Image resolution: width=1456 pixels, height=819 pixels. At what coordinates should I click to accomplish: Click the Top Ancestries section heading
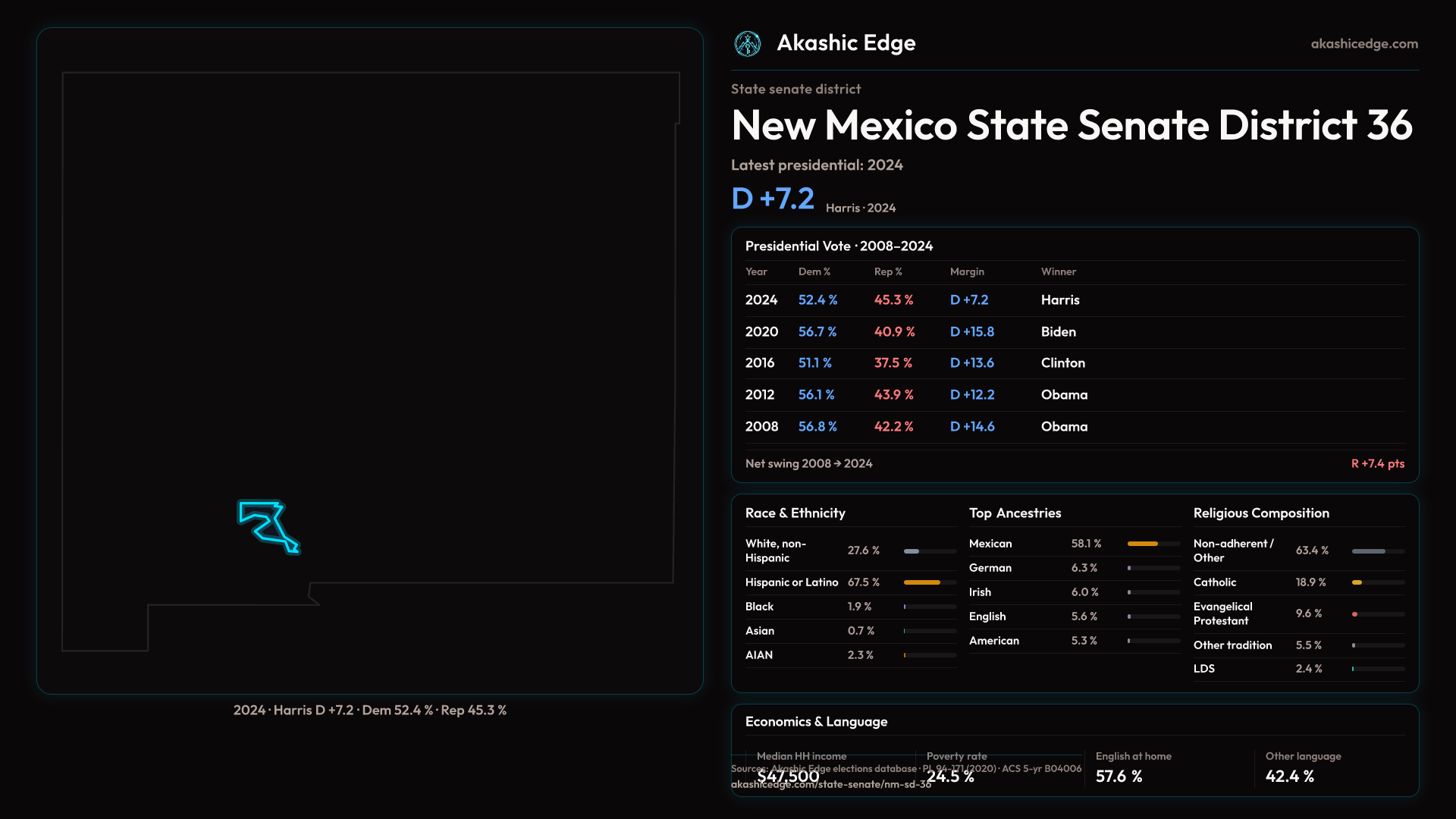pos(1015,513)
